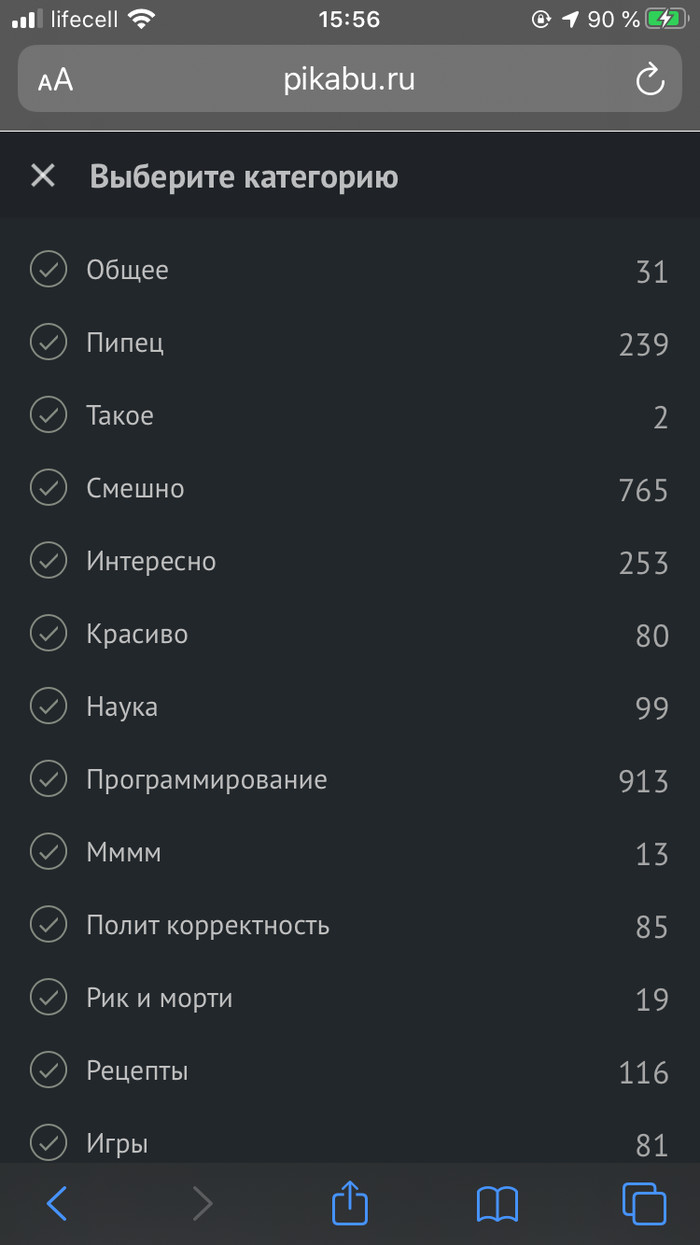Open the Safari share sheet
The height and width of the screenshot is (1245, 700).
tap(350, 1202)
